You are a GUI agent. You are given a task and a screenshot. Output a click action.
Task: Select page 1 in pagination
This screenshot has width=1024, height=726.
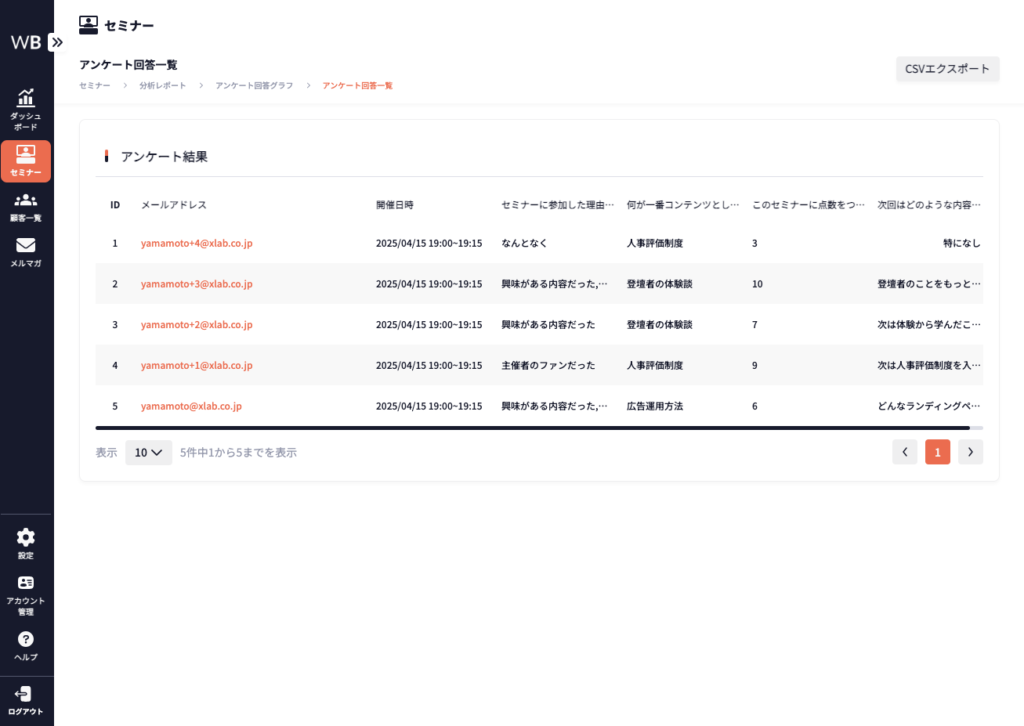coord(937,452)
